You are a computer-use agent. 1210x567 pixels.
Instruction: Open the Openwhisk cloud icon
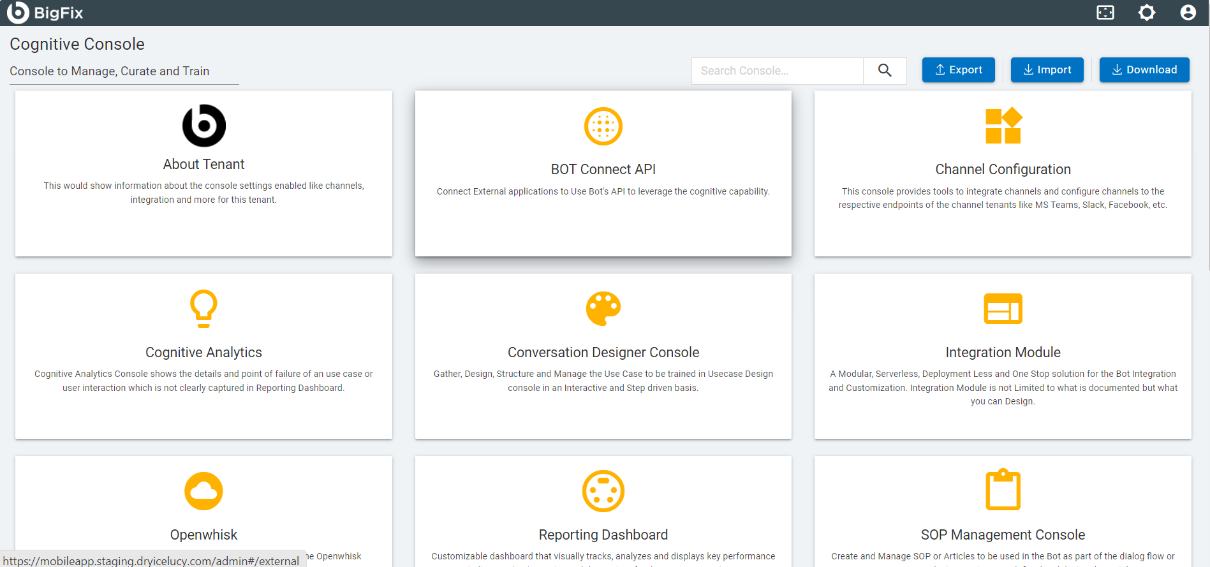click(x=204, y=491)
